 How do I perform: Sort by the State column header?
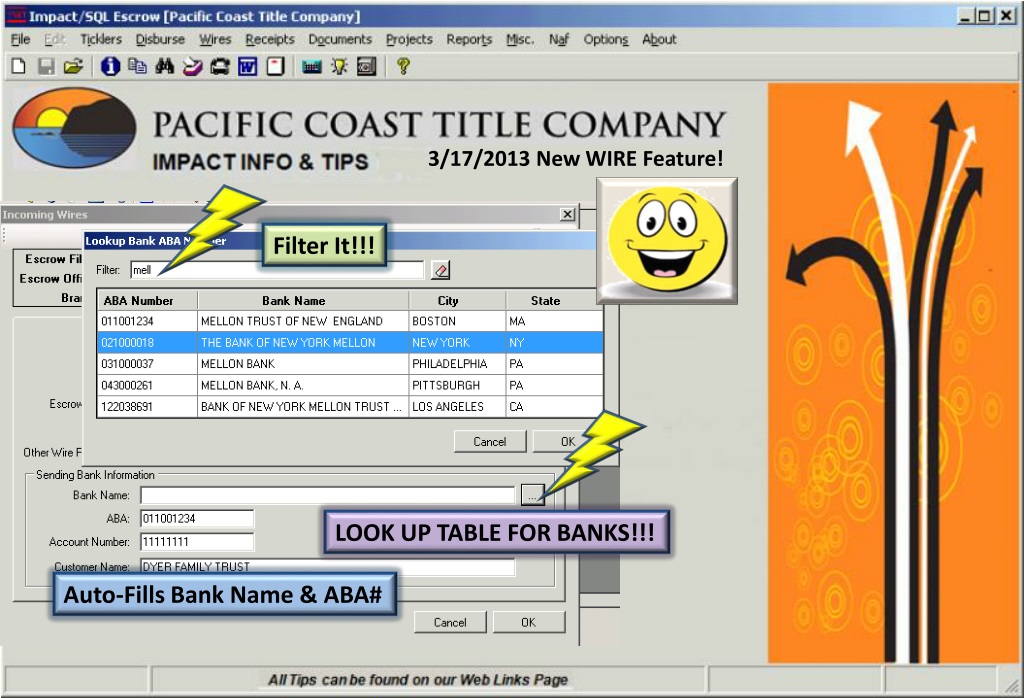click(x=554, y=300)
